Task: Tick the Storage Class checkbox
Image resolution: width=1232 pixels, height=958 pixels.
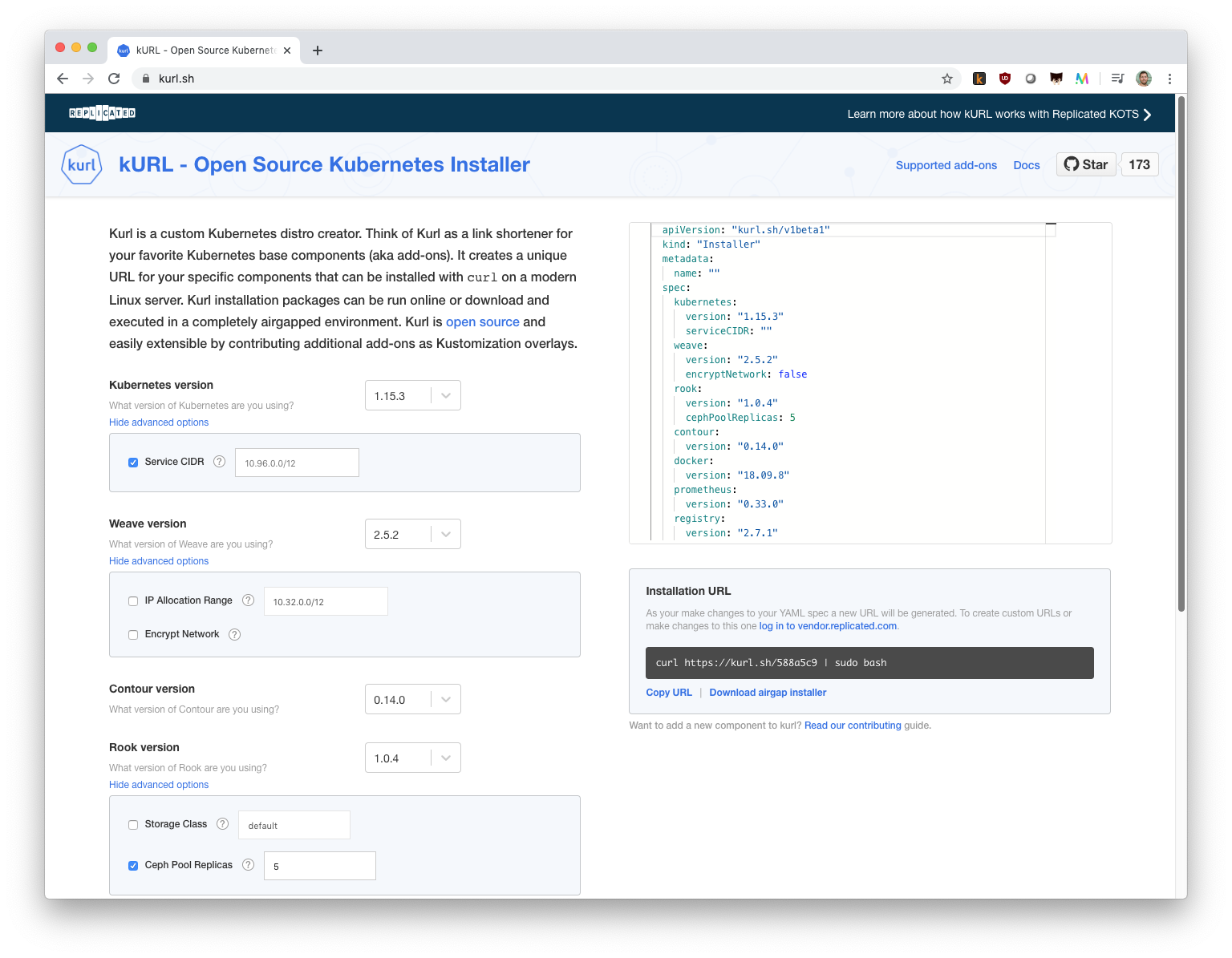Action: pos(133,825)
